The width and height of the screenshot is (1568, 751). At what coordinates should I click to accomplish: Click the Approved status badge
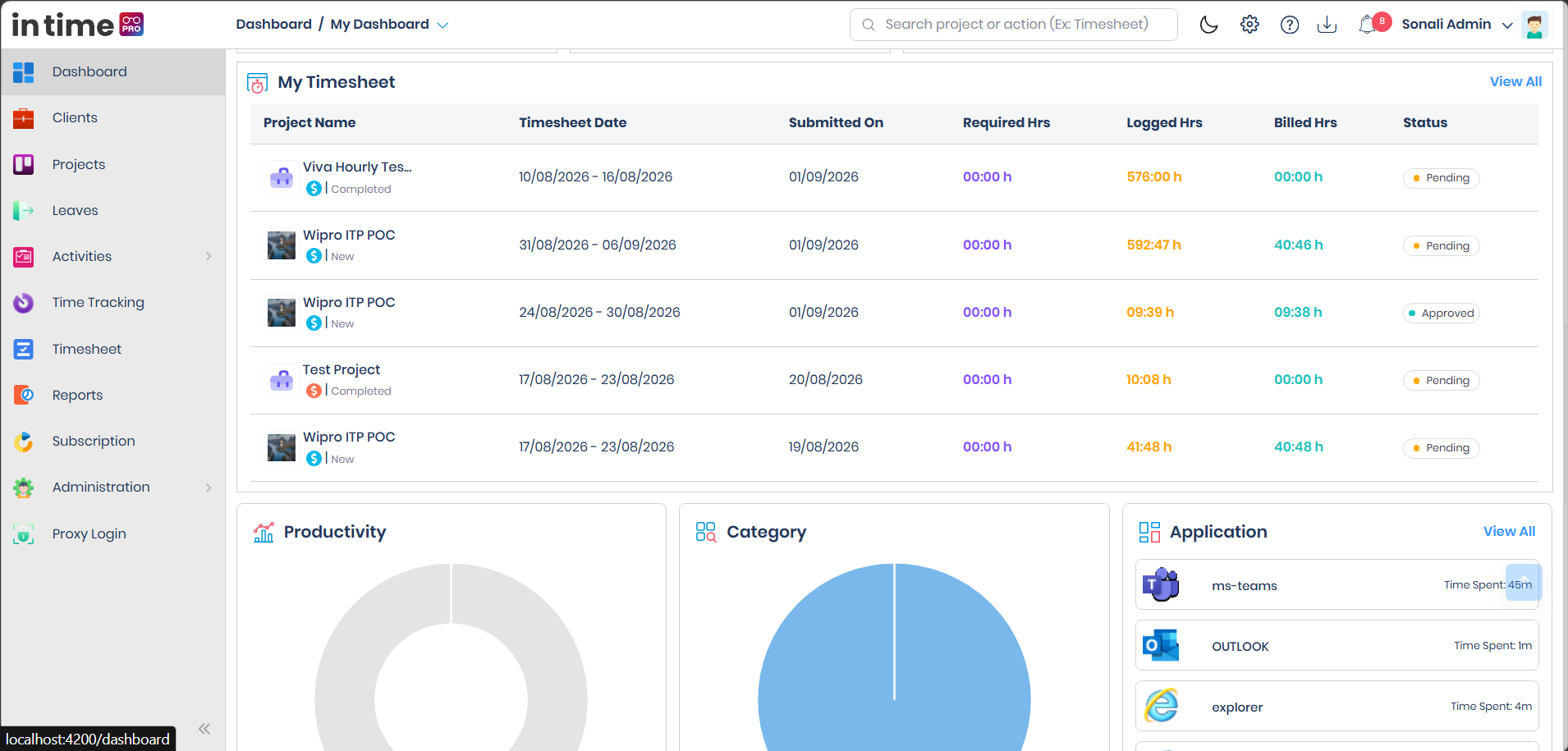pyautogui.click(x=1441, y=313)
